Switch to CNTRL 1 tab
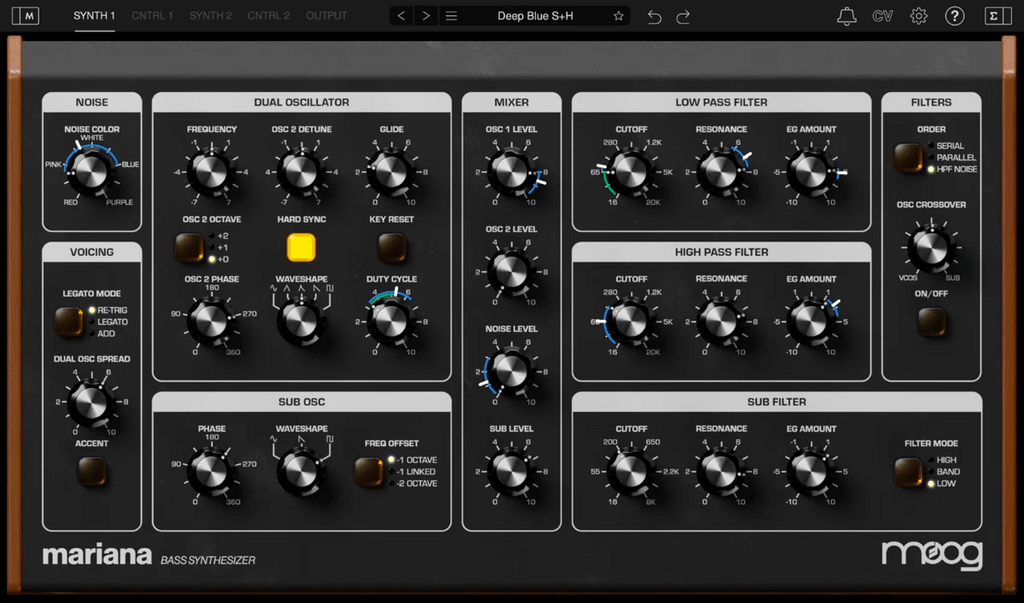This screenshot has width=1024, height=603. [x=152, y=16]
